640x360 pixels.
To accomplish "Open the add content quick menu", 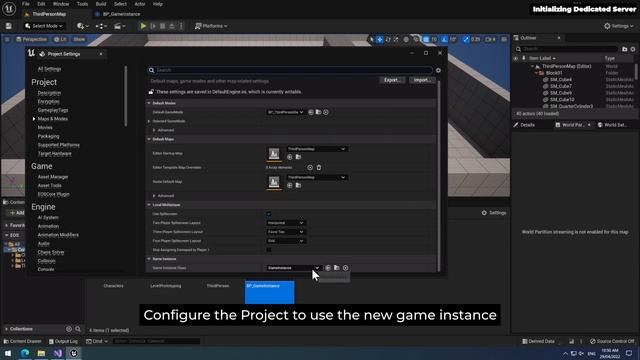I will [x=82, y=26].
